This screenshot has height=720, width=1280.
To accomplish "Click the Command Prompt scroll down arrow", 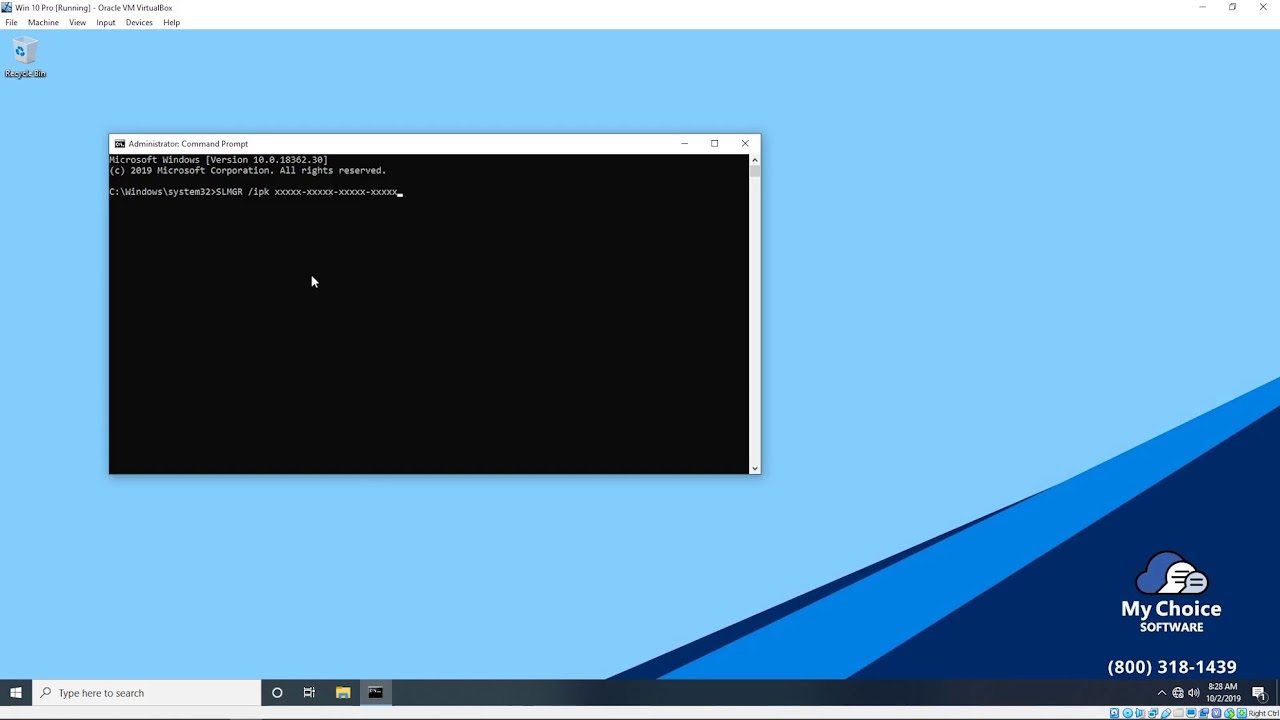I will [x=754, y=468].
